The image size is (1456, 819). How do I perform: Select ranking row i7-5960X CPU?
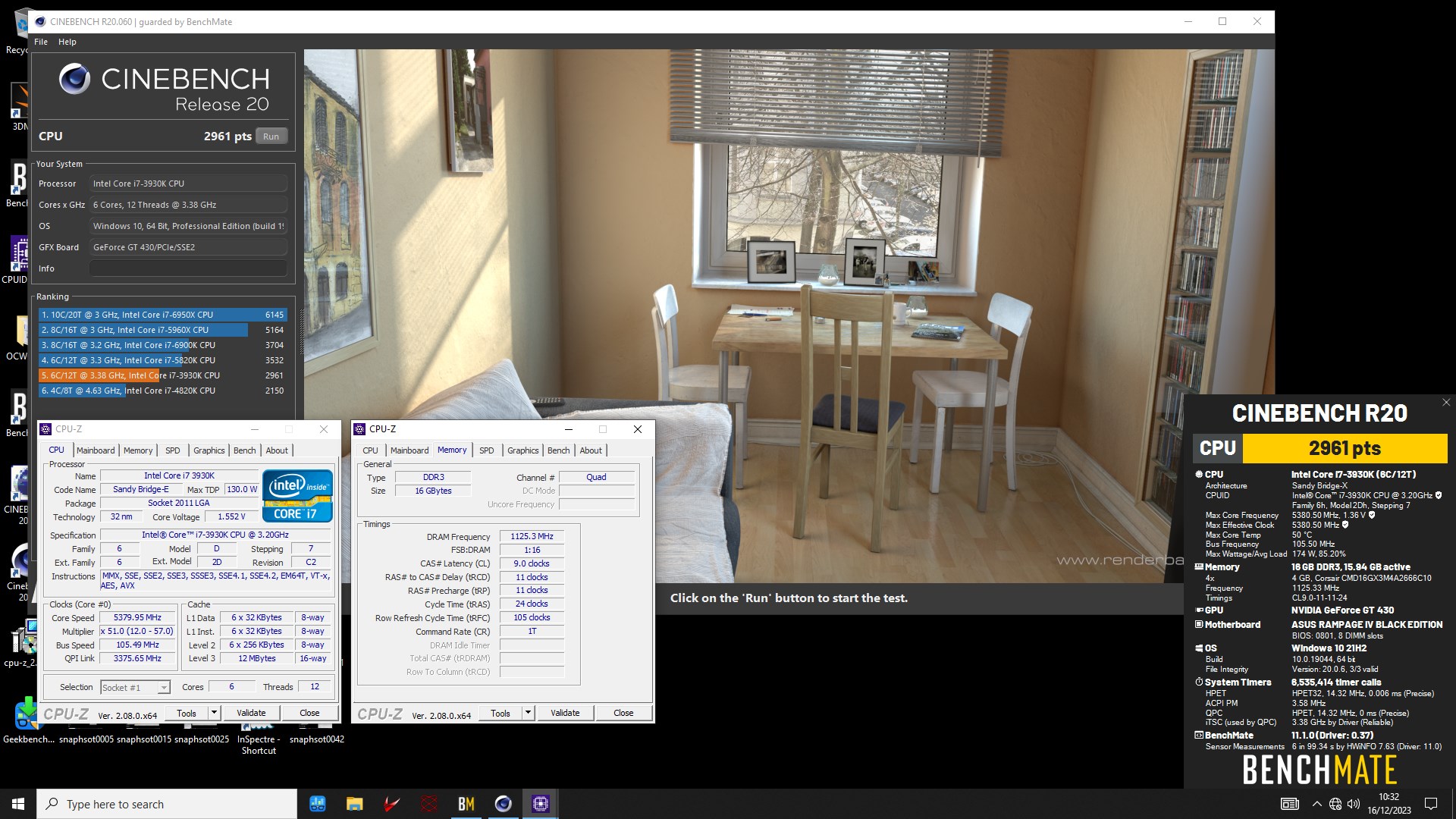[162, 330]
